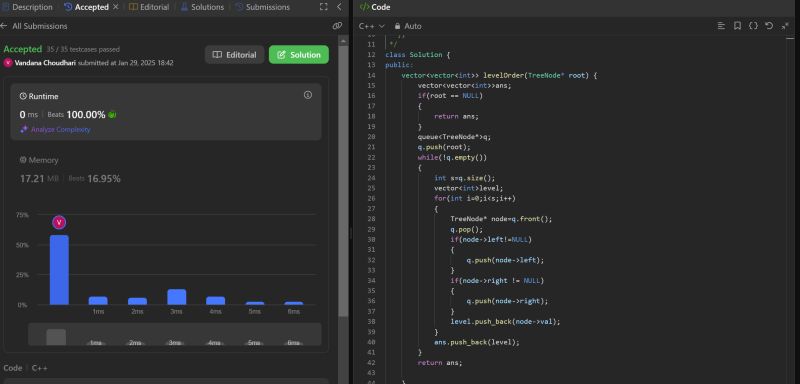Go back to All Submissions

pos(34,26)
